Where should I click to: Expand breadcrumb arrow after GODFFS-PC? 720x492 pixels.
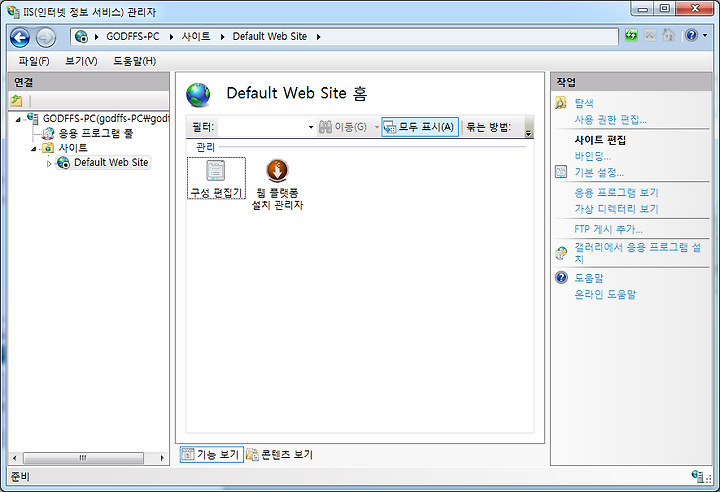coord(171,37)
